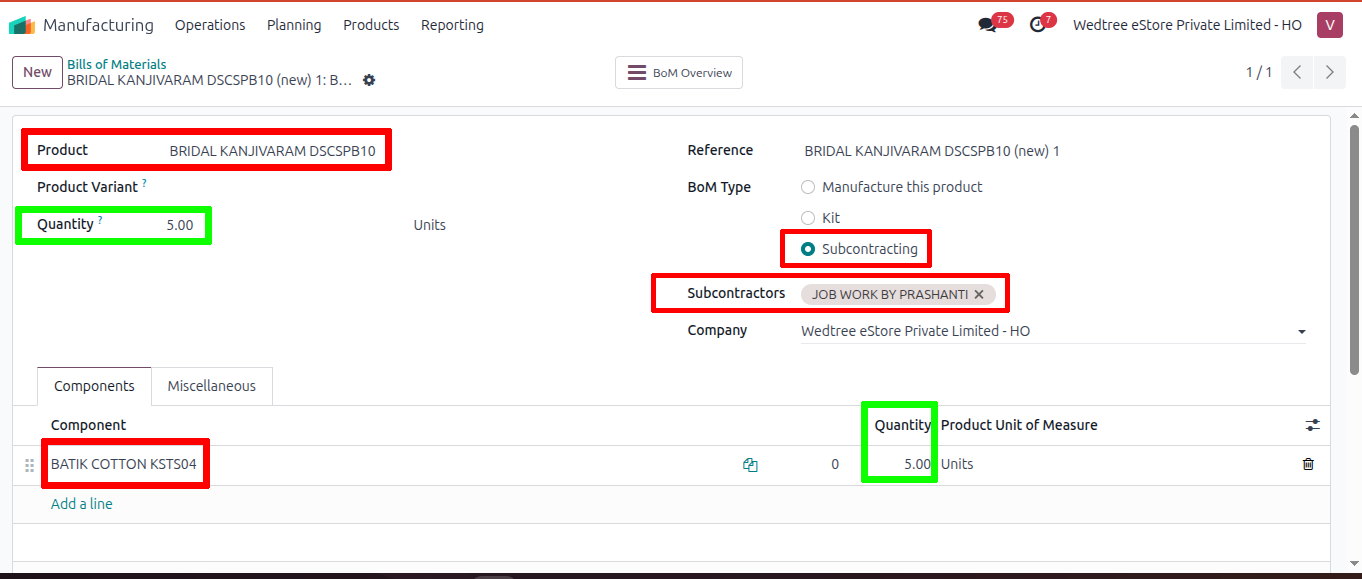Viewport: 1362px width, 579px height.
Task: Open the BoM Overview button
Action: [x=679, y=72]
